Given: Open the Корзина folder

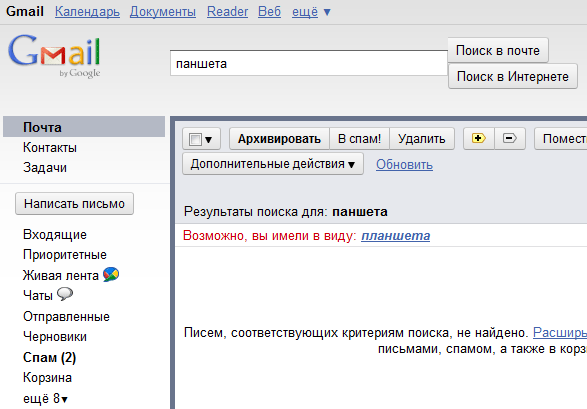Looking at the screenshot, I should [x=47, y=378].
